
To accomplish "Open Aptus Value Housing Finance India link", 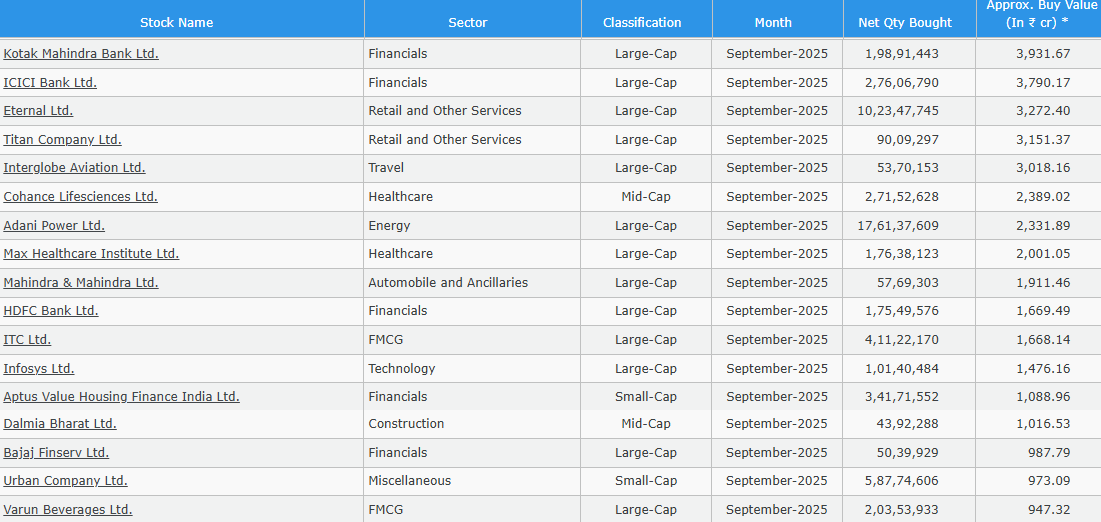I will click(121, 397).
